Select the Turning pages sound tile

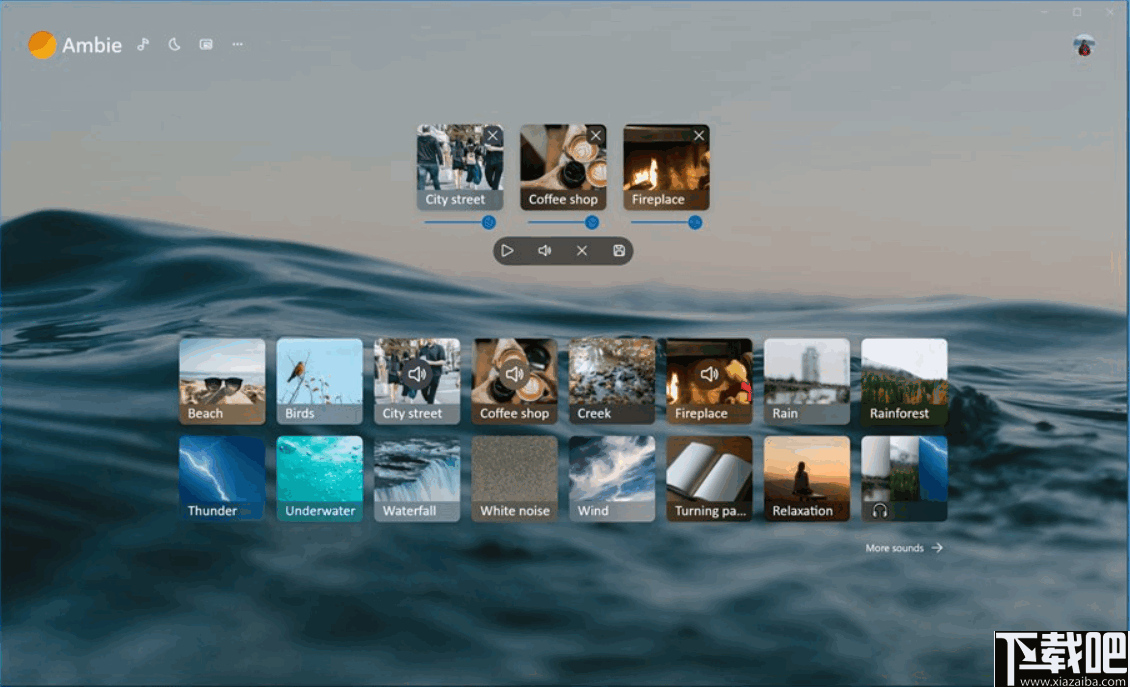point(709,479)
